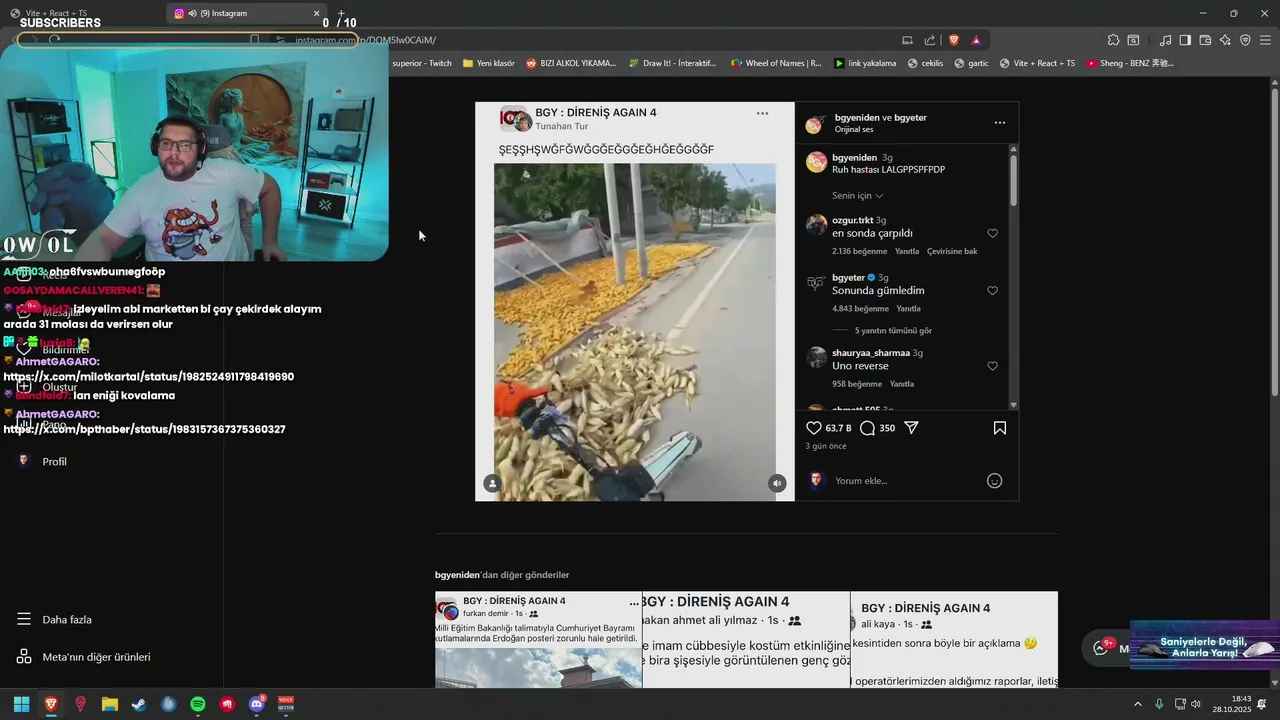This screenshot has width=1280, height=720.
Task: Open the "Wheel of Names" bookmark
Action: point(776,63)
